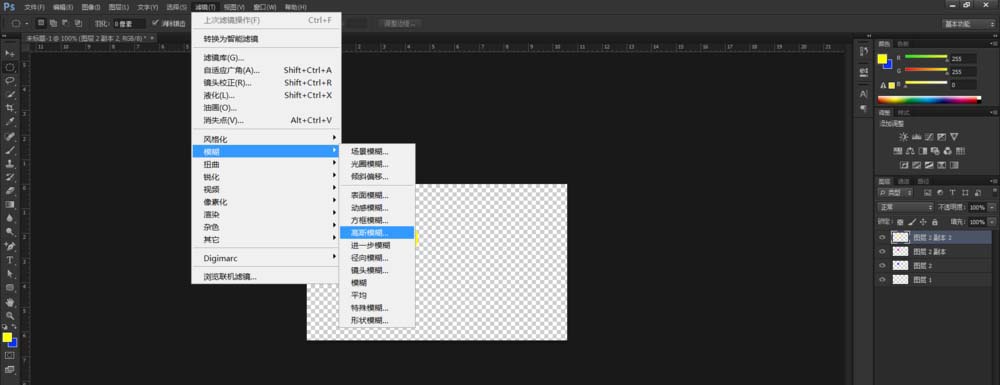Click the foreground color swatch in Color panel
Screen dimensions: 1000x385
tap(882, 59)
